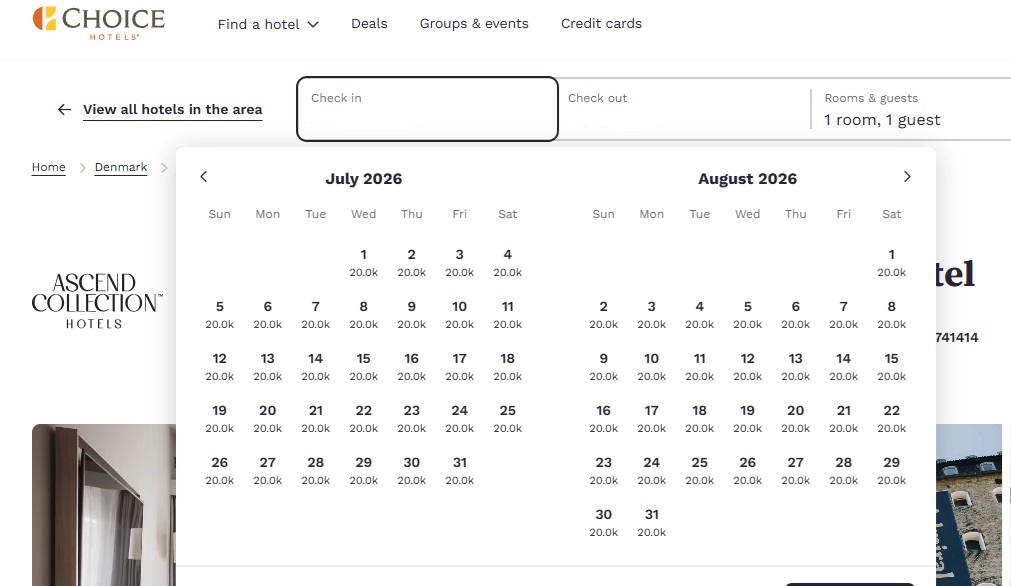Select July 29, 2026
The height and width of the screenshot is (586, 1011).
coord(364,471)
